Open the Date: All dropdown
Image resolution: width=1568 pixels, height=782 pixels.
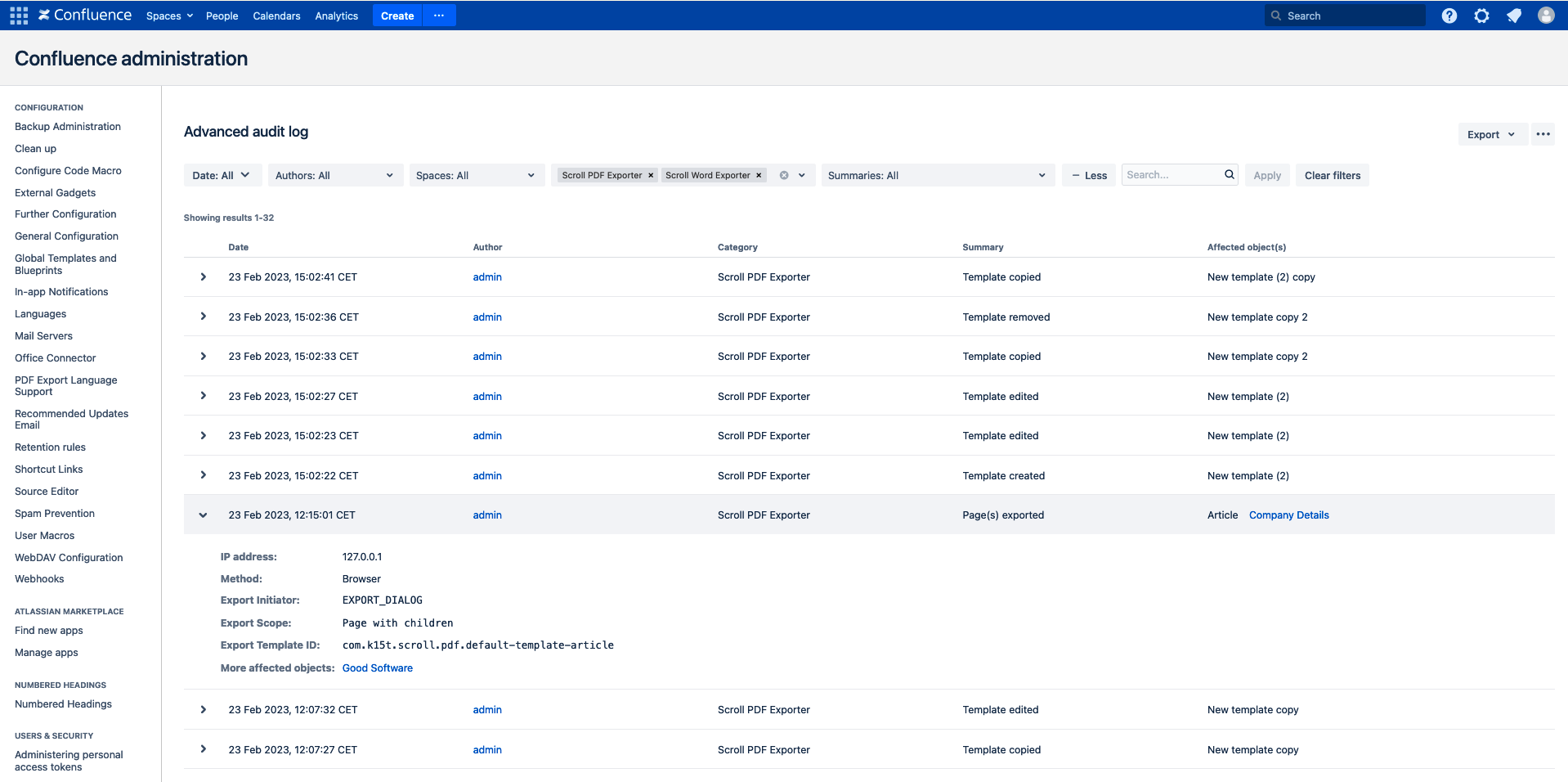click(x=222, y=176)
